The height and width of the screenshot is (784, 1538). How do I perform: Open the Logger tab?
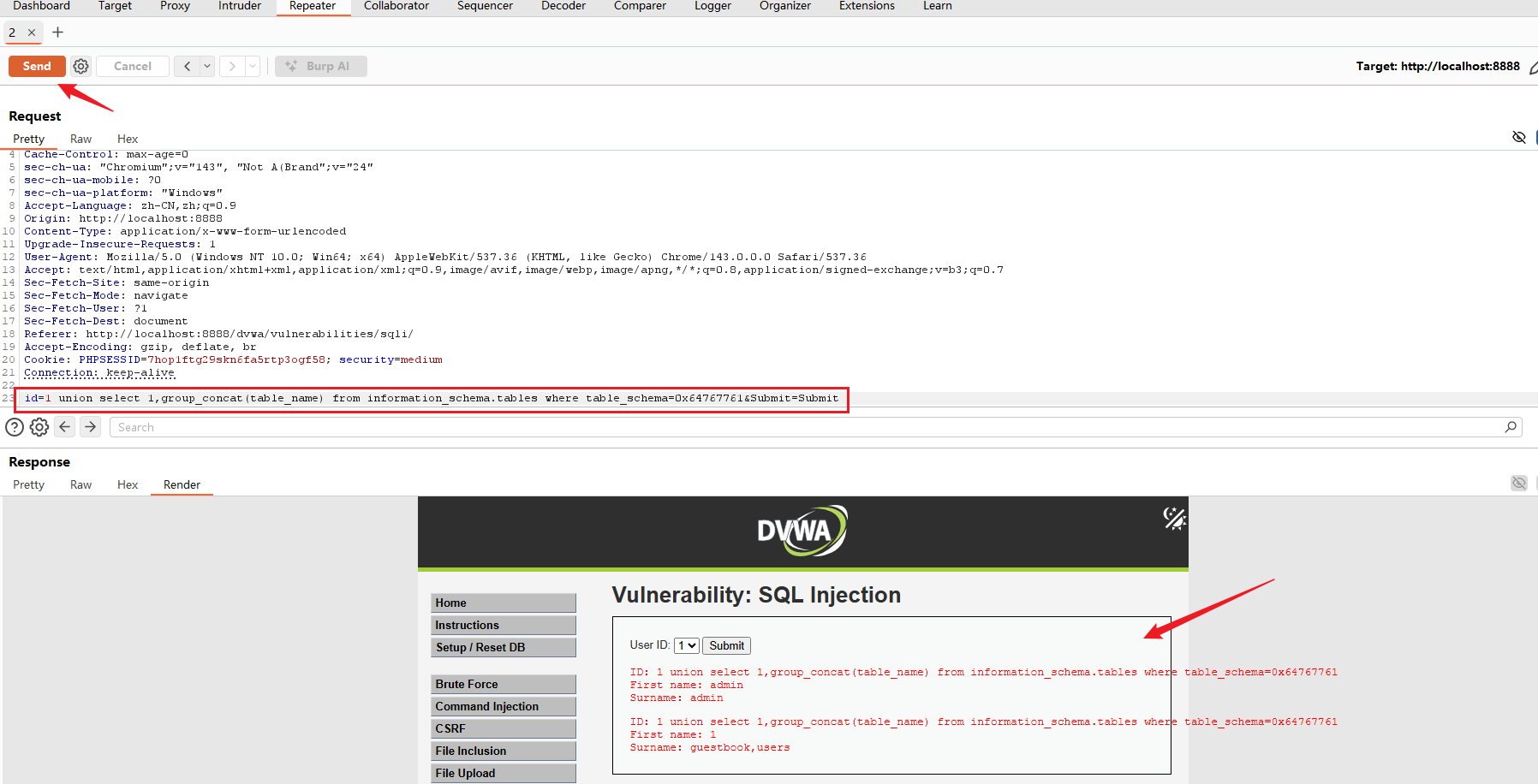(x=712, y=6)
